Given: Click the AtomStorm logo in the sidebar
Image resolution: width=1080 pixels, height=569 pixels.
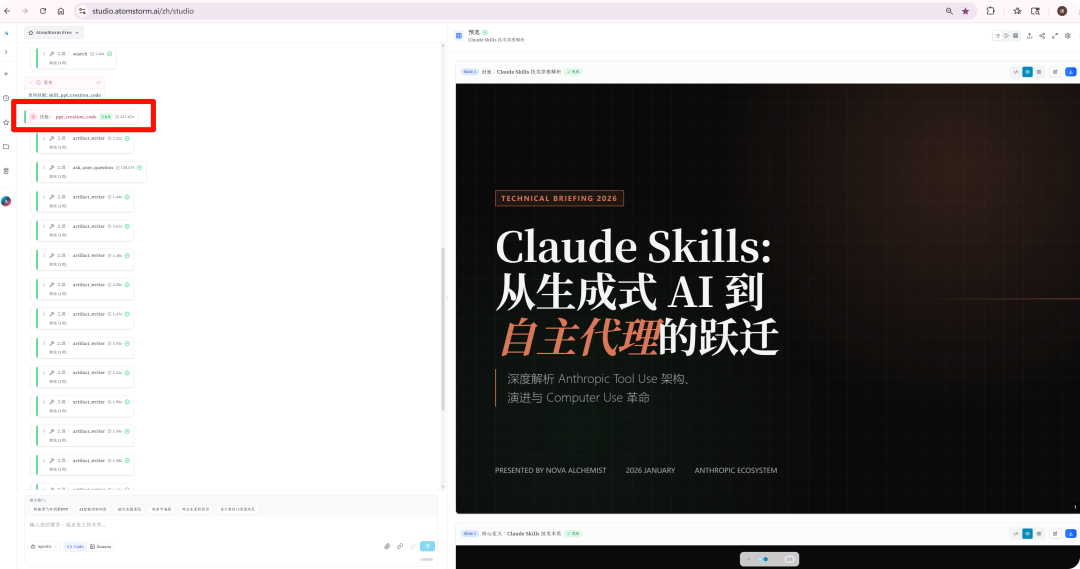Looking at the screenshot, I should coord(6,32).
